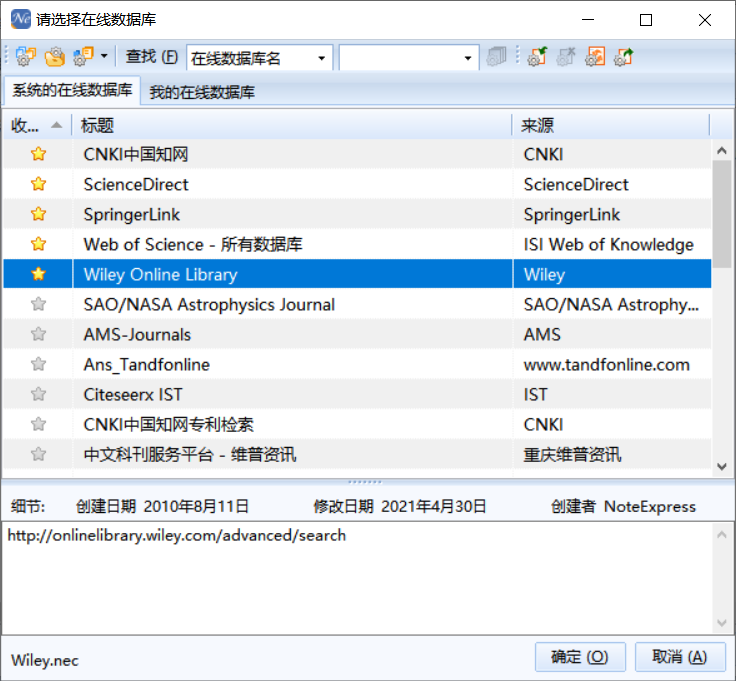This screenshot has height=681, width=736.
Task: Select Ans_Tandfonline row
Action: click(357, 364)
